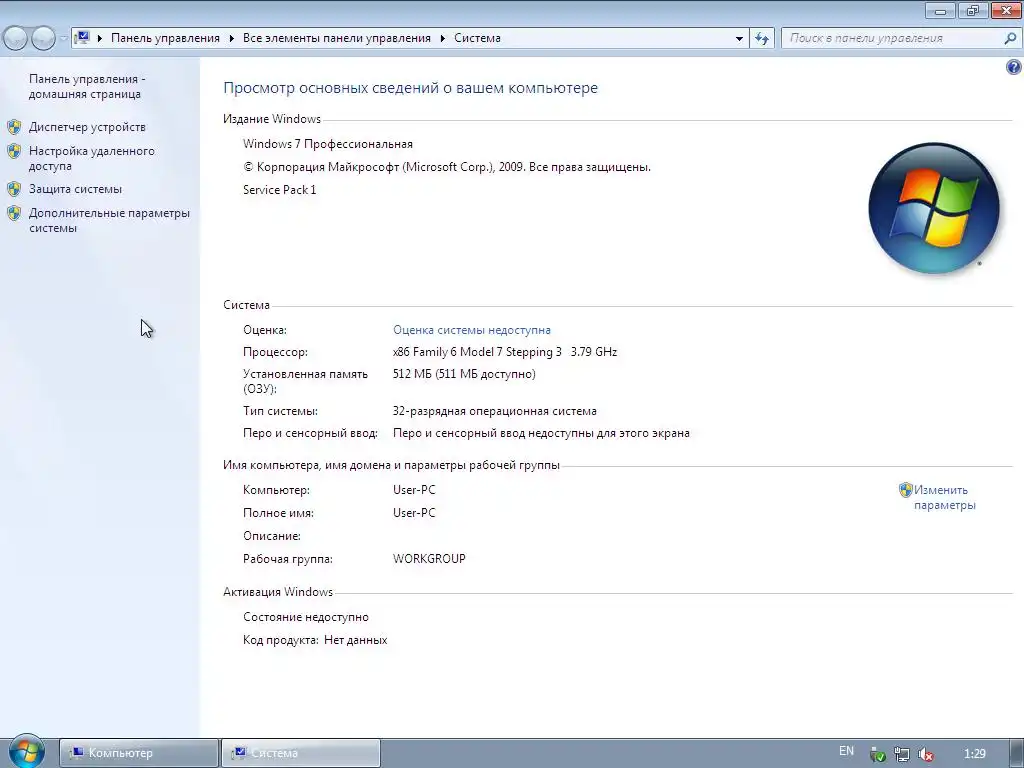Open Защита системы link
The image size is (1024, 768).
coord(75,189)
